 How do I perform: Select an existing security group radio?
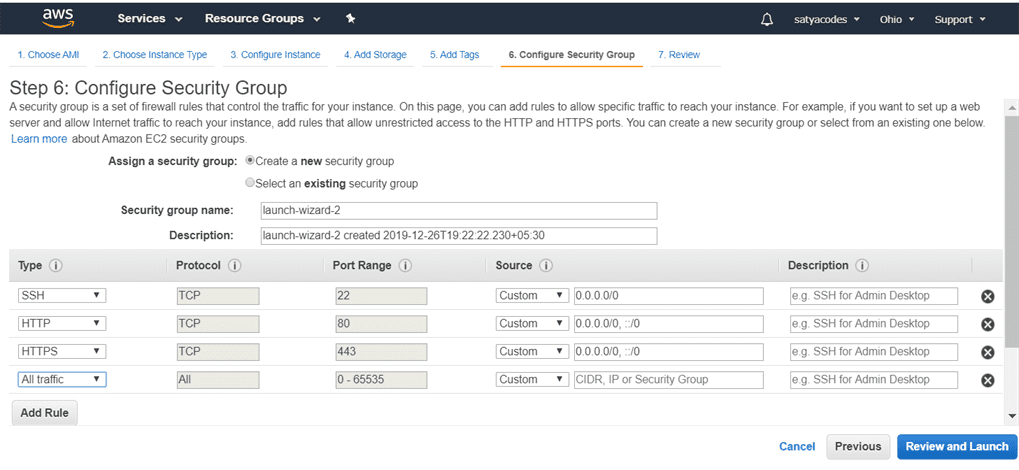(250, 184)
